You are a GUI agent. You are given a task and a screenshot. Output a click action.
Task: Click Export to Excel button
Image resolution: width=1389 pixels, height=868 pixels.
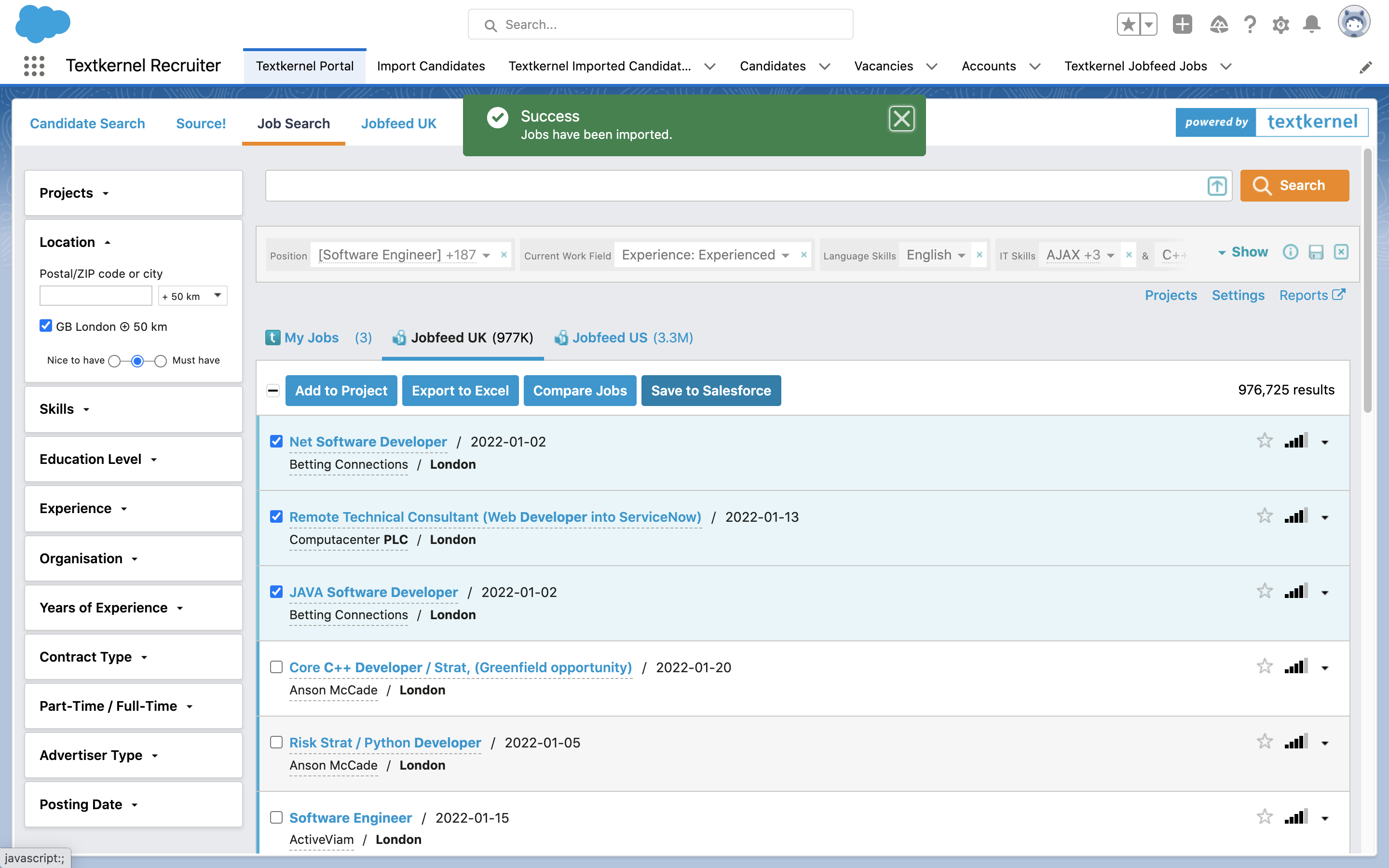(459, 389)
